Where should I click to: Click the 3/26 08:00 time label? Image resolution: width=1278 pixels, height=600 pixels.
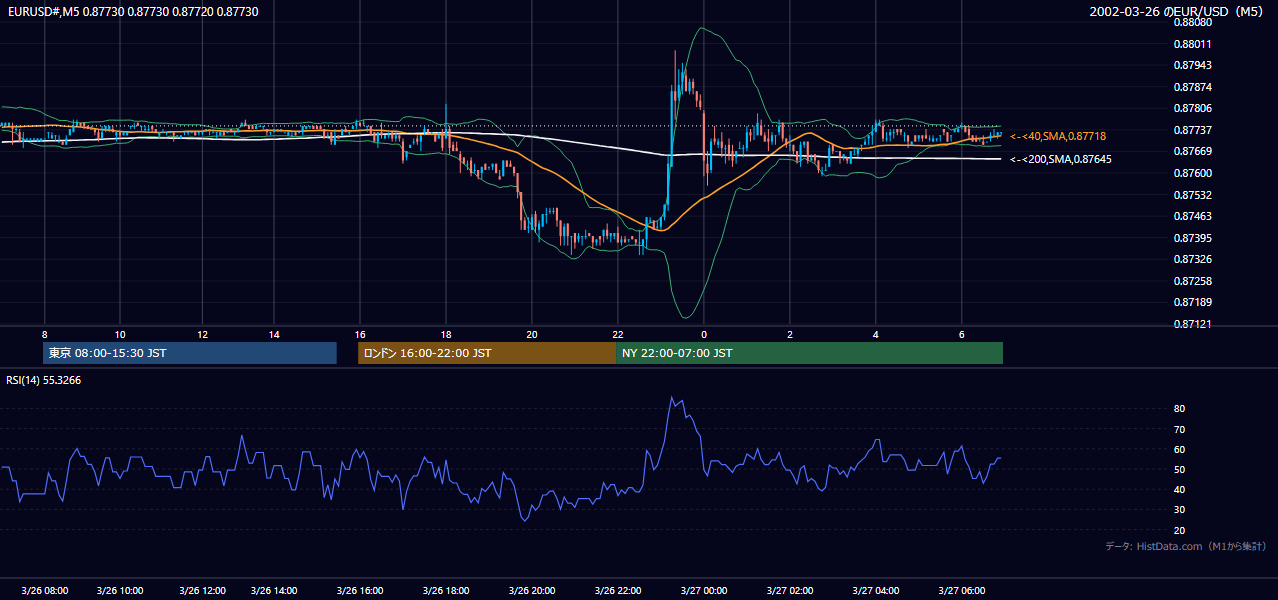44,590
